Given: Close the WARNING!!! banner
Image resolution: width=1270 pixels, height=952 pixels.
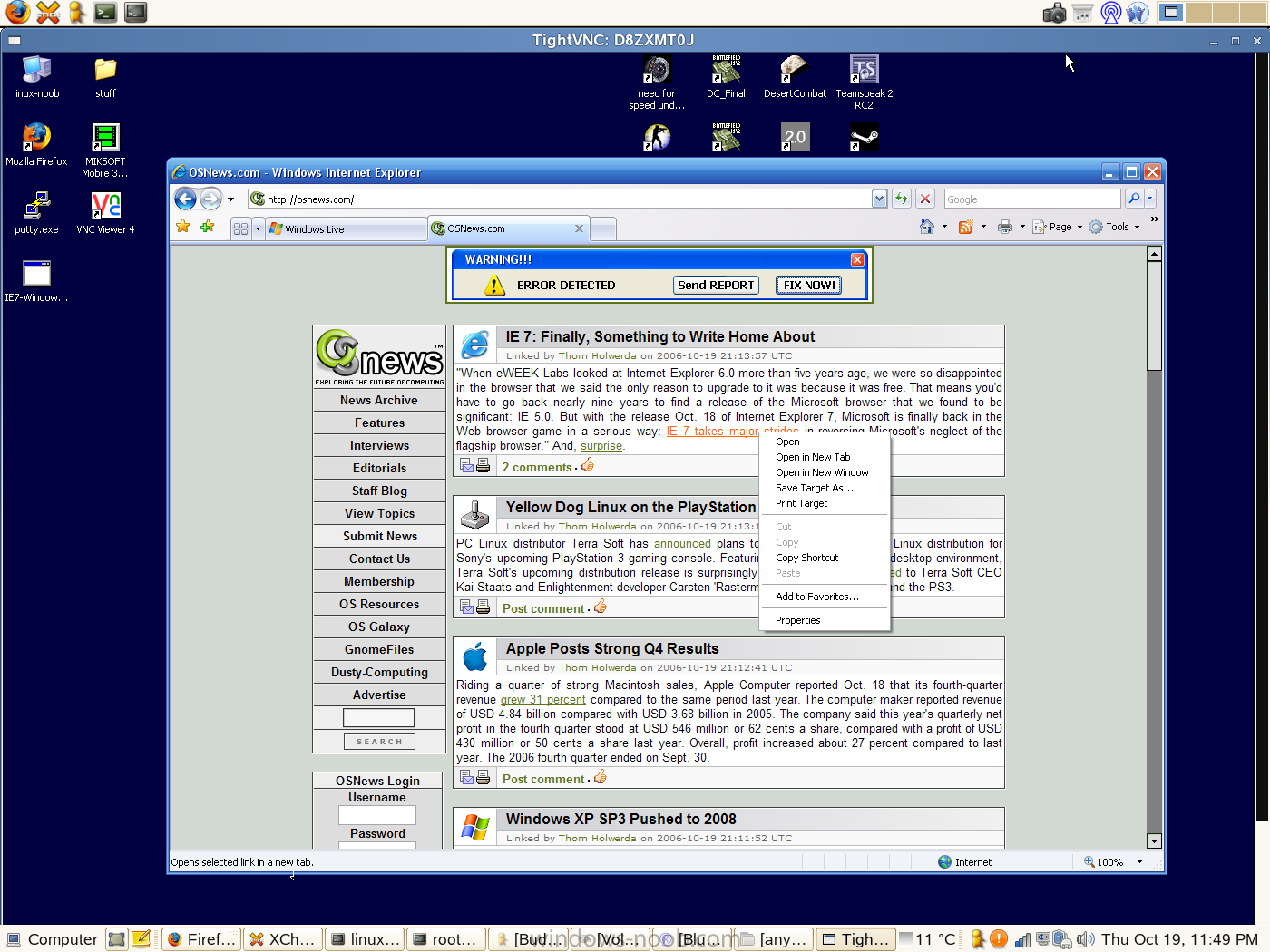Looking at the screenshot, I should [x=857, y=259].
